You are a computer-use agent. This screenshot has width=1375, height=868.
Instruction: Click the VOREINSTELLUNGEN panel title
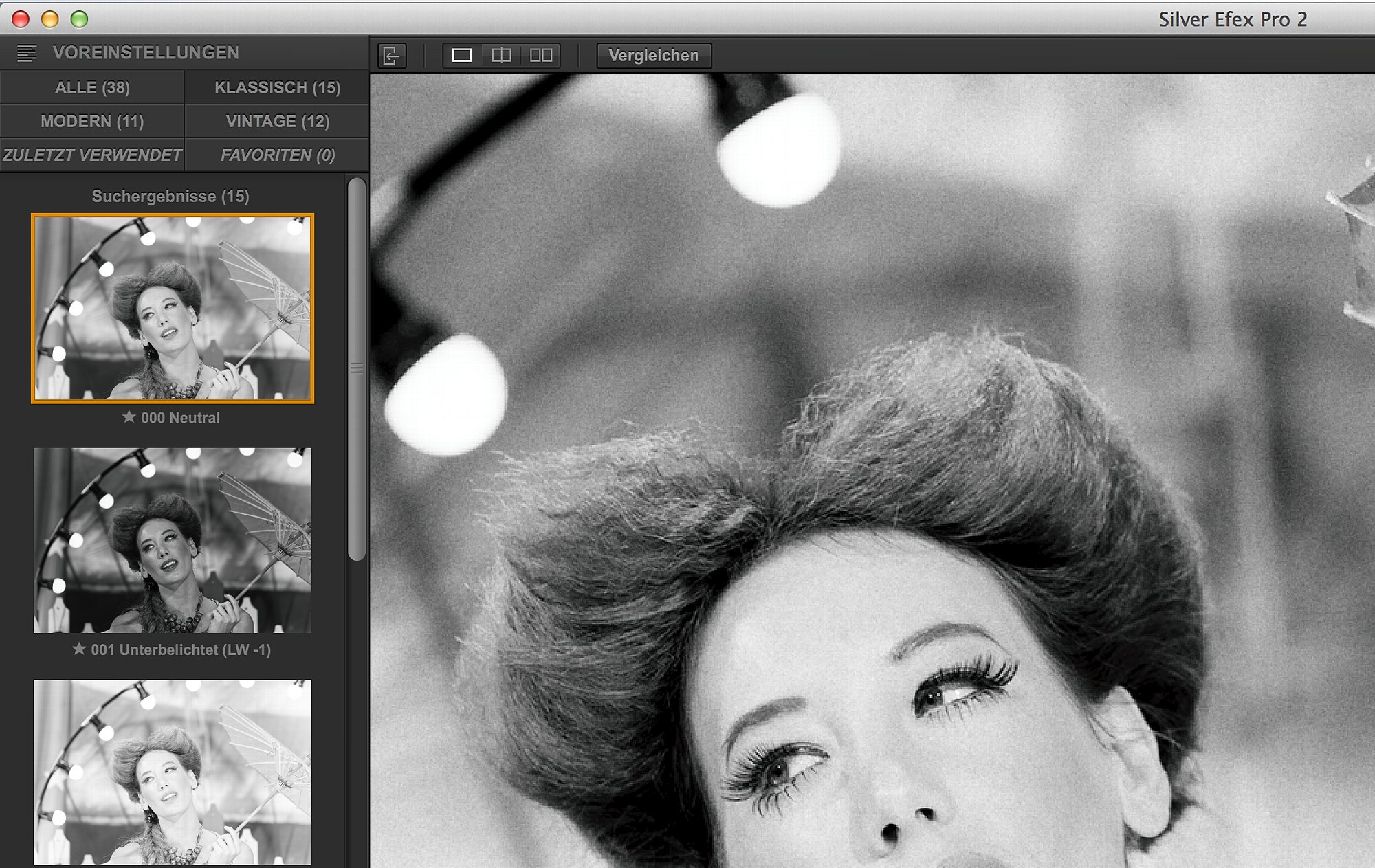click(x=146, y=53)
